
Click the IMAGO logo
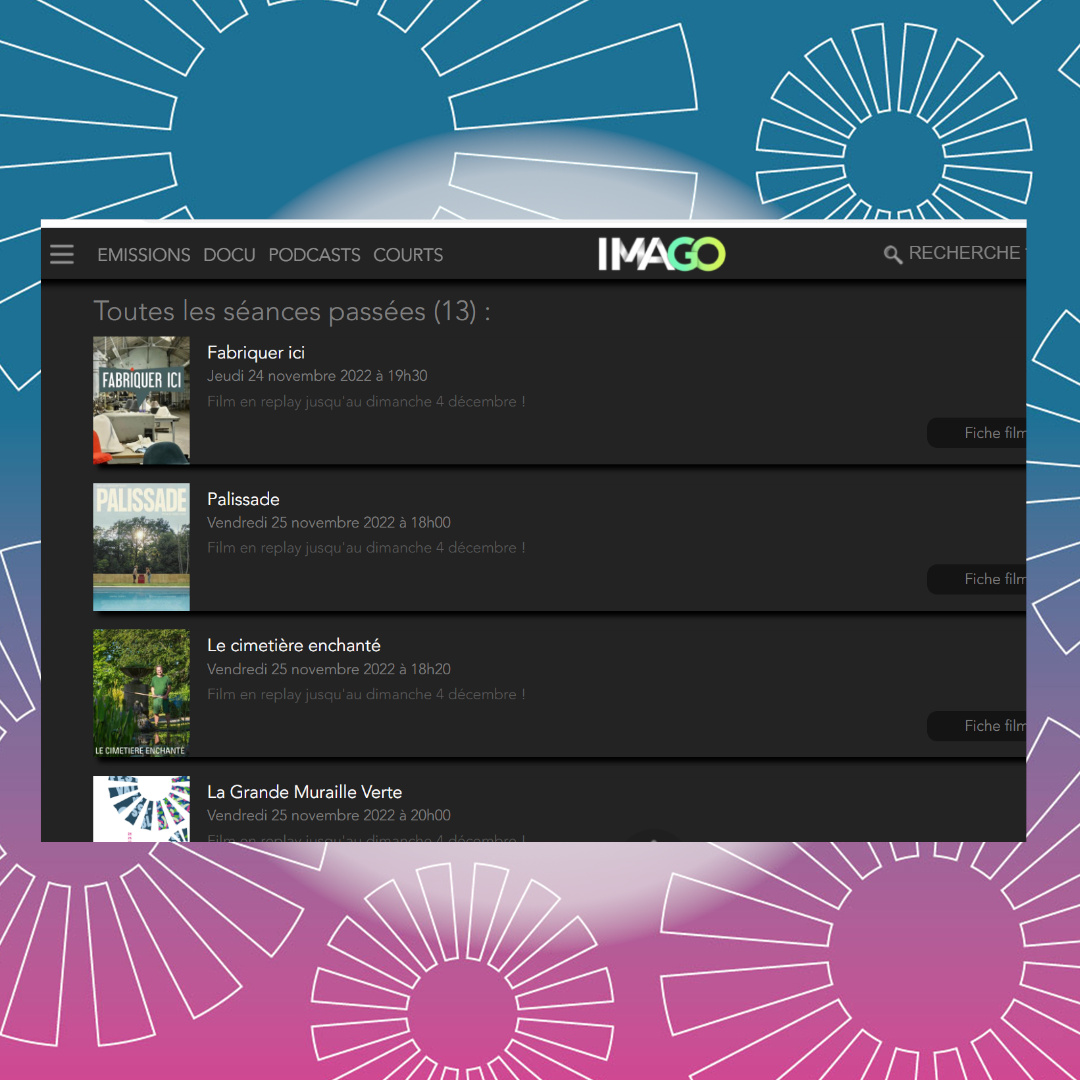[661, 254]
